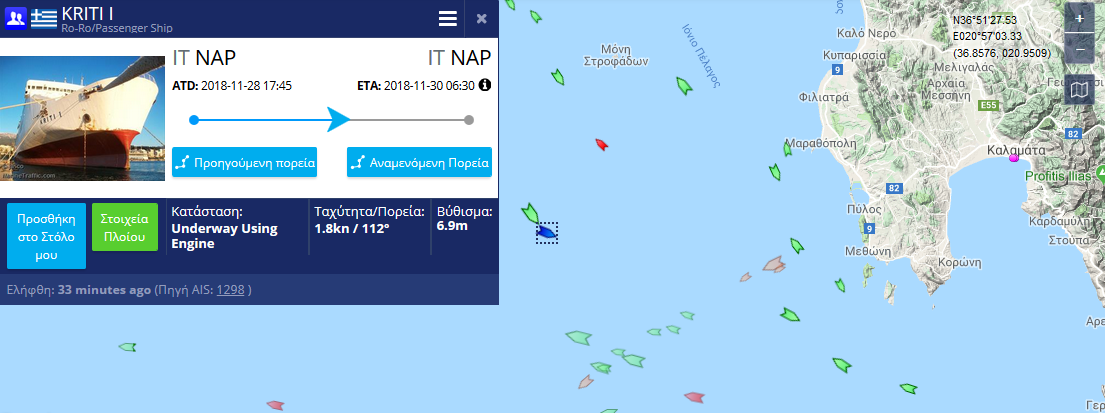Show previous route (Προηγούμενη πορεία)
Viewport: 1105px width, 413px height.
(244, 162)
